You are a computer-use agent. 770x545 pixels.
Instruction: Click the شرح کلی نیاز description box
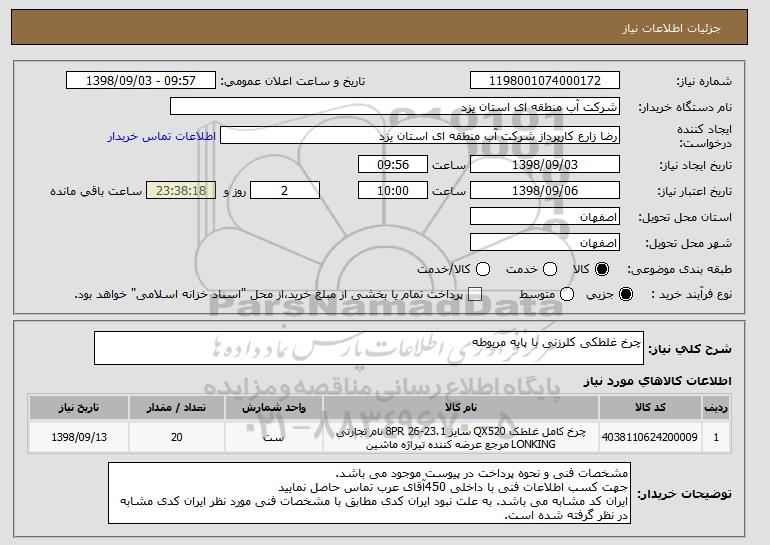(x=369, y=348)
